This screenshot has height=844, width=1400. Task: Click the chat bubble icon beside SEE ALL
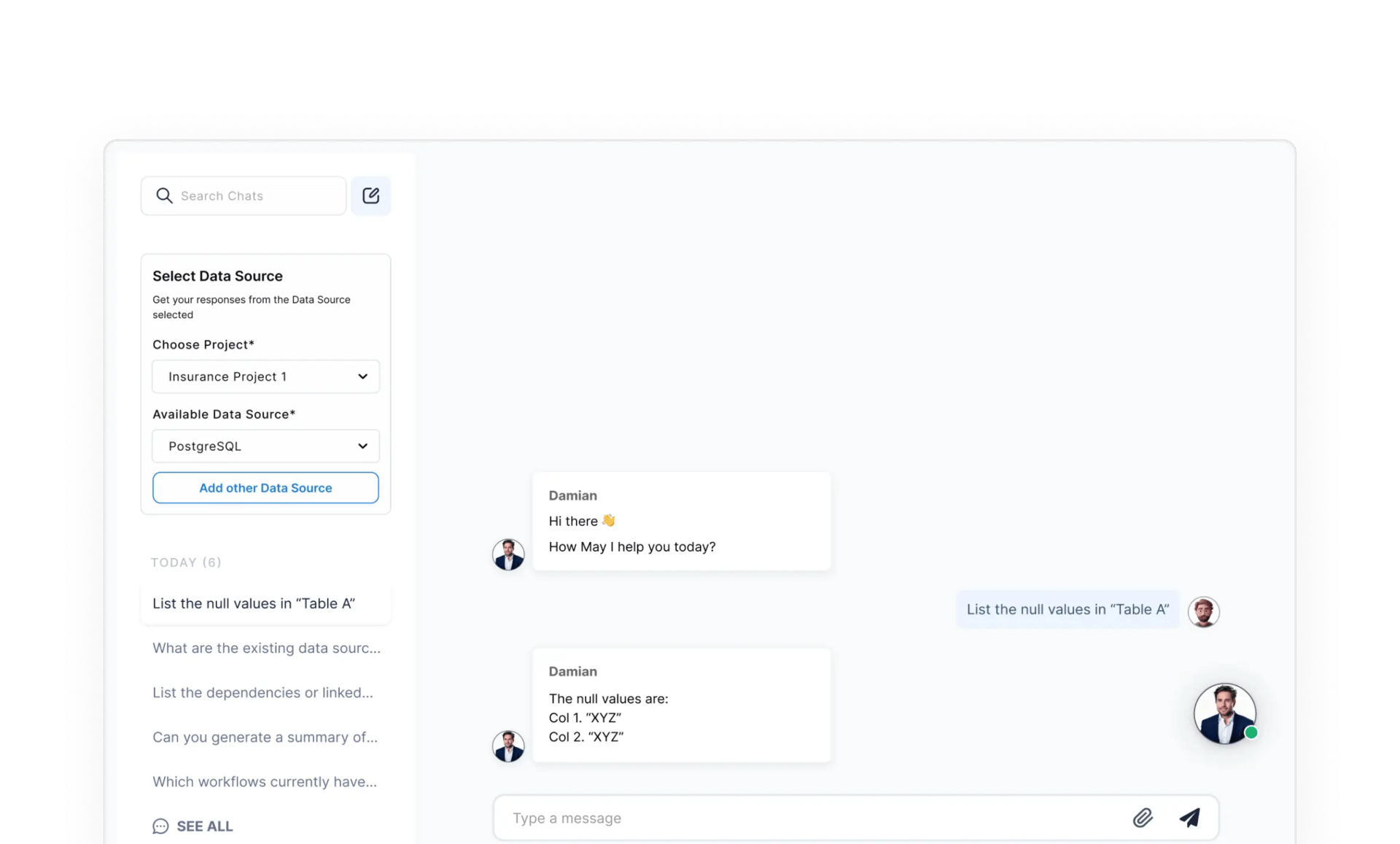click(160, 826)
